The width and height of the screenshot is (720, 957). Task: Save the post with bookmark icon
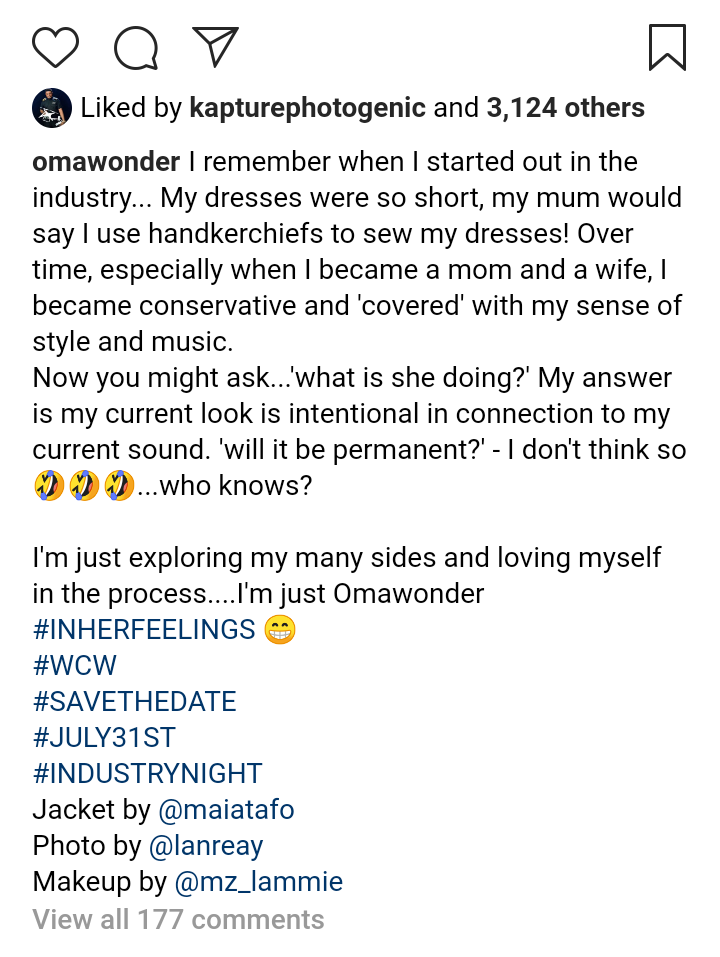click(x=667, y=48)
